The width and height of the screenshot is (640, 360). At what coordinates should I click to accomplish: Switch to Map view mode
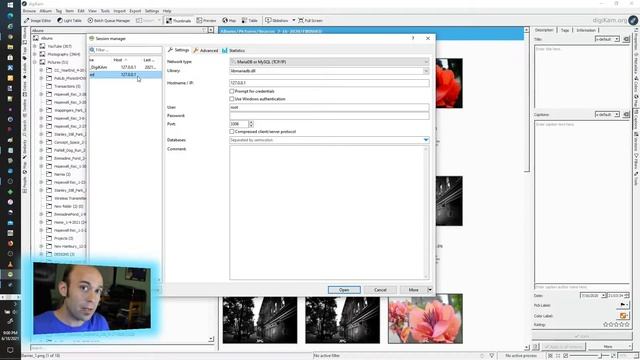tap(229, 20)
